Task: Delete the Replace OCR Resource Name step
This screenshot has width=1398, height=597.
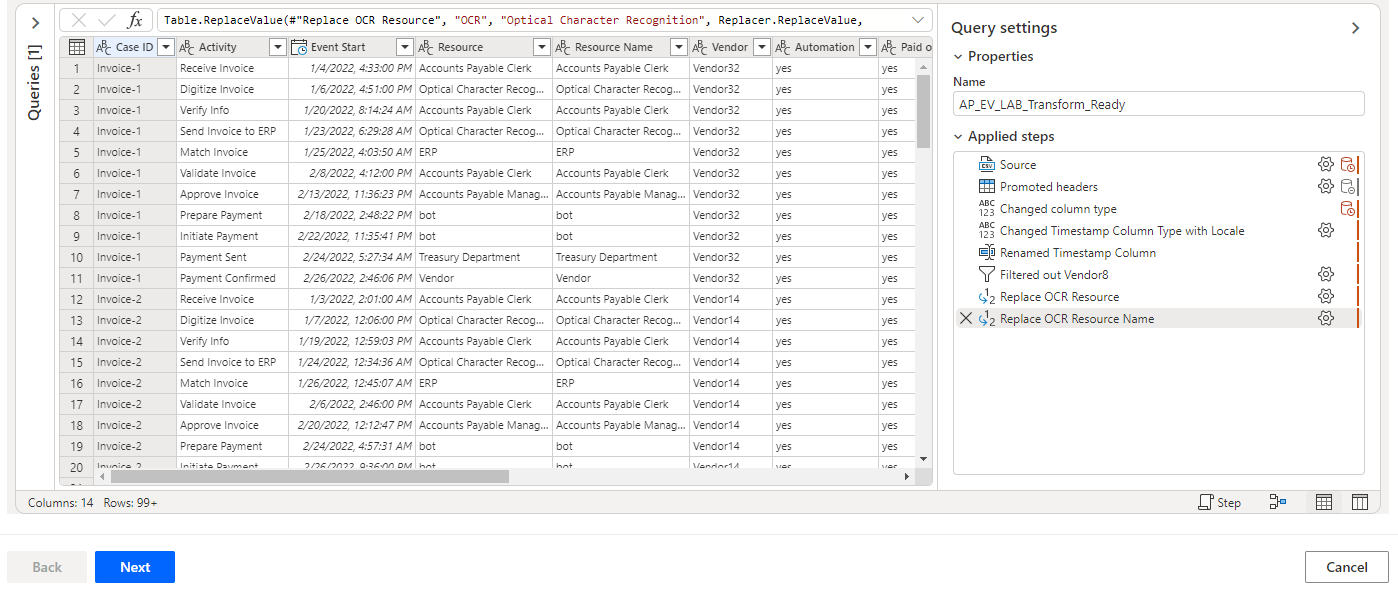Action: pos(965,319)
